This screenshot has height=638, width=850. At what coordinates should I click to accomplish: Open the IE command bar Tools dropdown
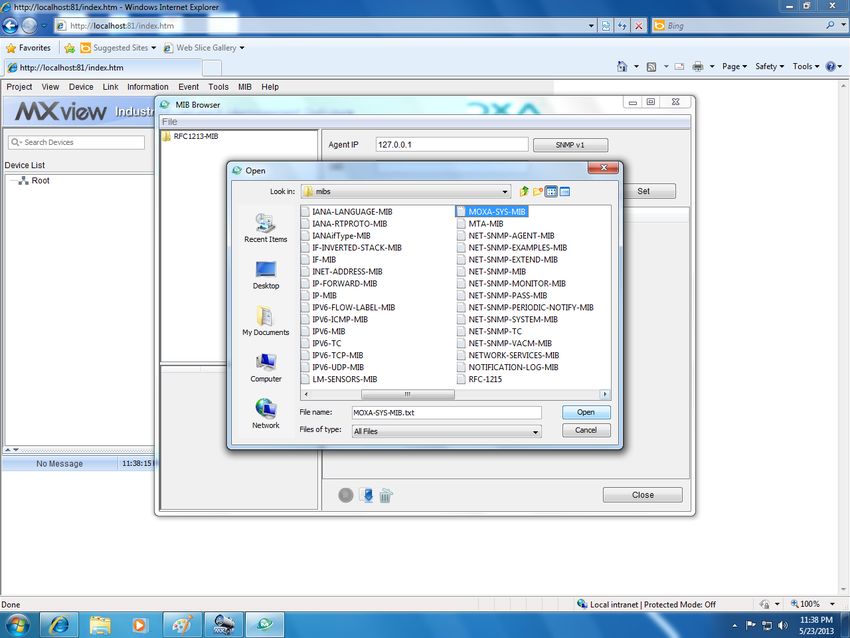pyautogui.click(x=806, y=66)
